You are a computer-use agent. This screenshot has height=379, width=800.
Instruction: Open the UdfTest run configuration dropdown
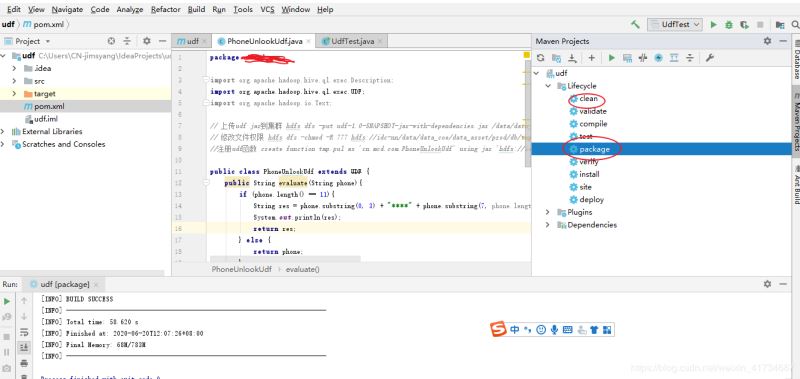pos(674,24)
